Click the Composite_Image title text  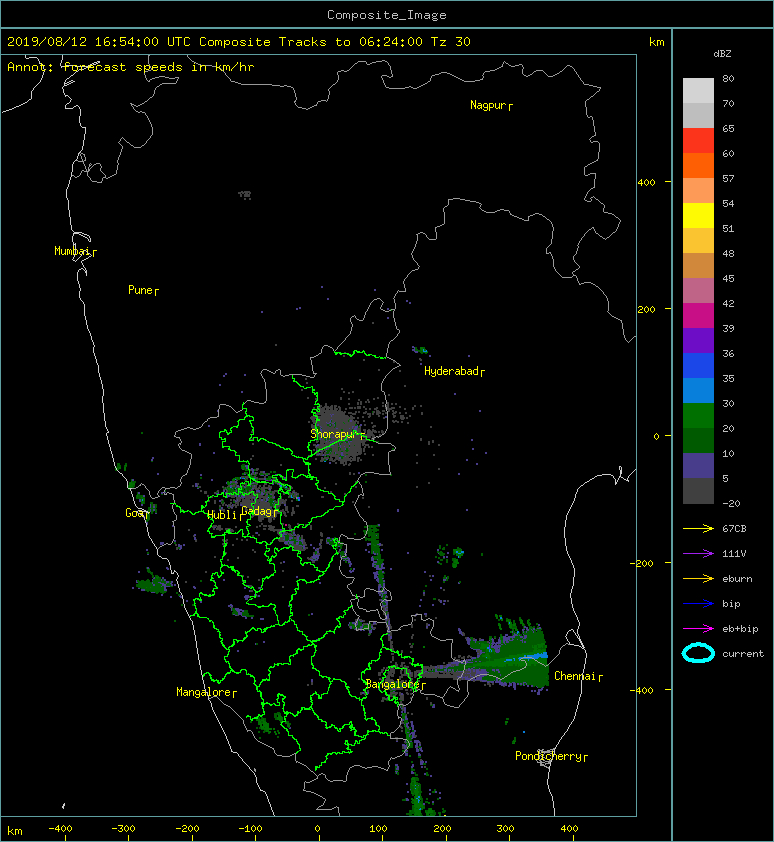pos(387,15)
